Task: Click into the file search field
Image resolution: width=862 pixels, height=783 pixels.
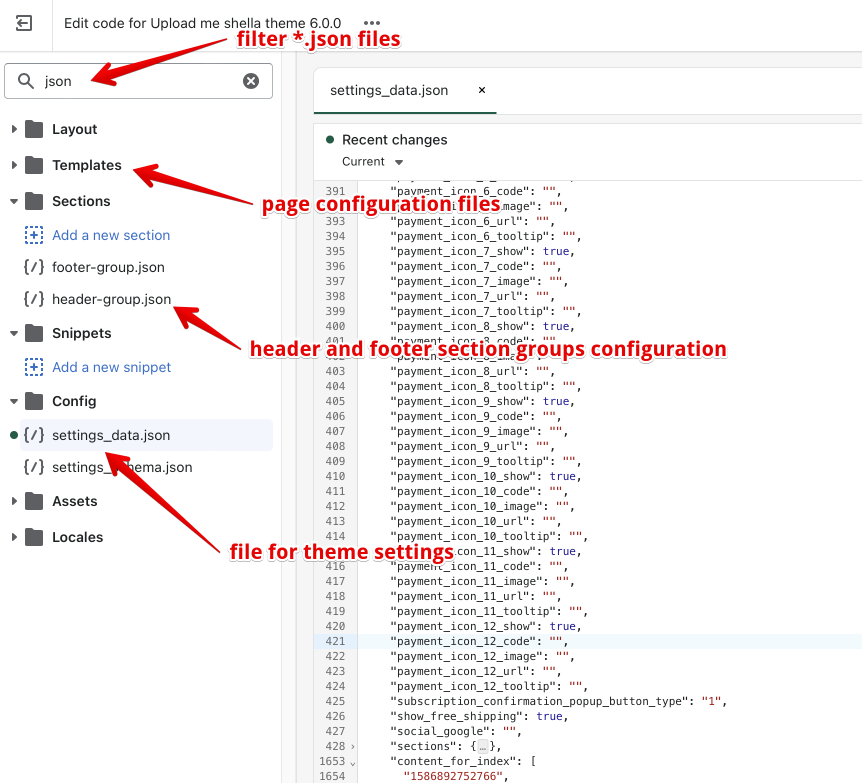Action: [x=139, y=81]
